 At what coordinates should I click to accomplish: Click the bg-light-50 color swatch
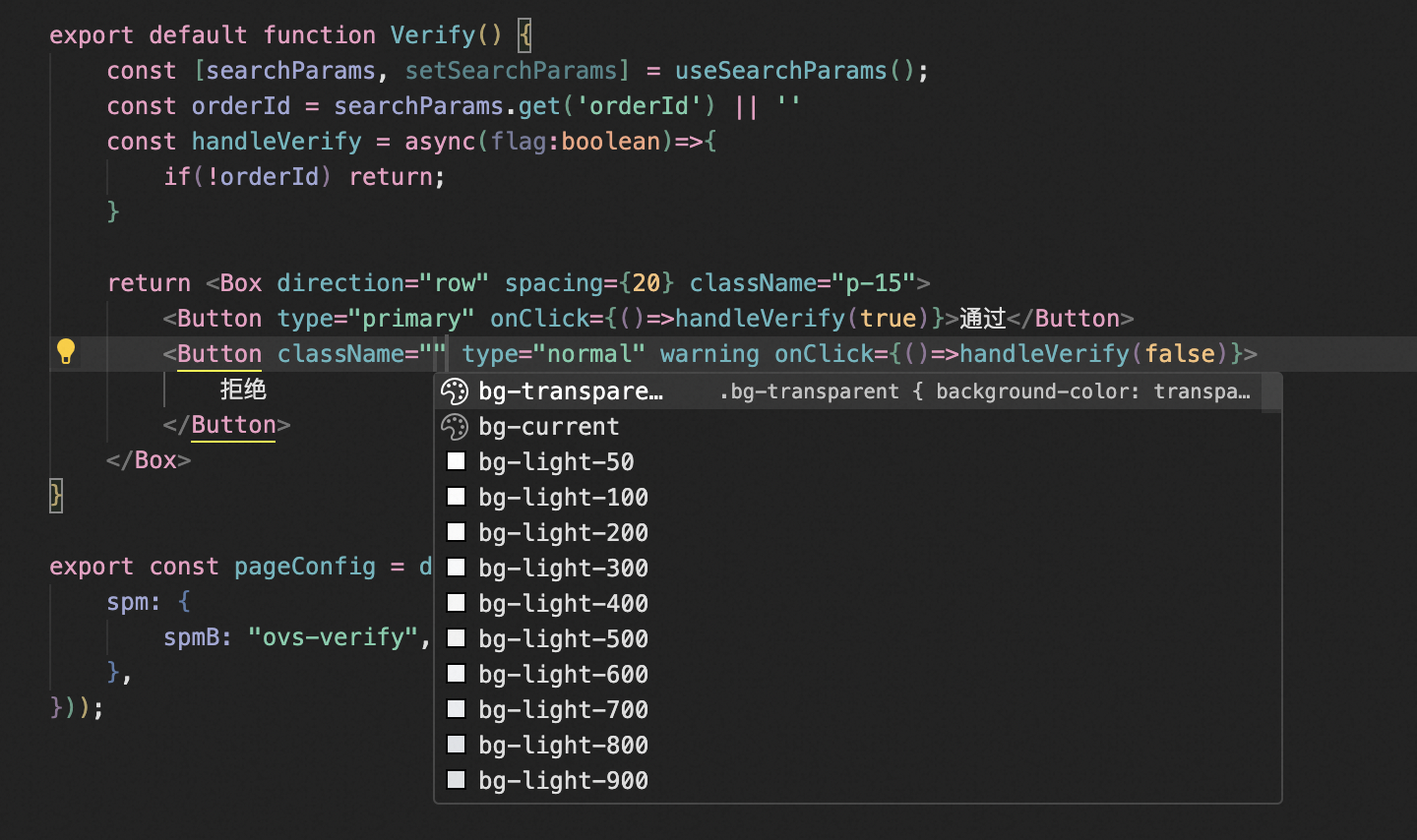point(456,461)
